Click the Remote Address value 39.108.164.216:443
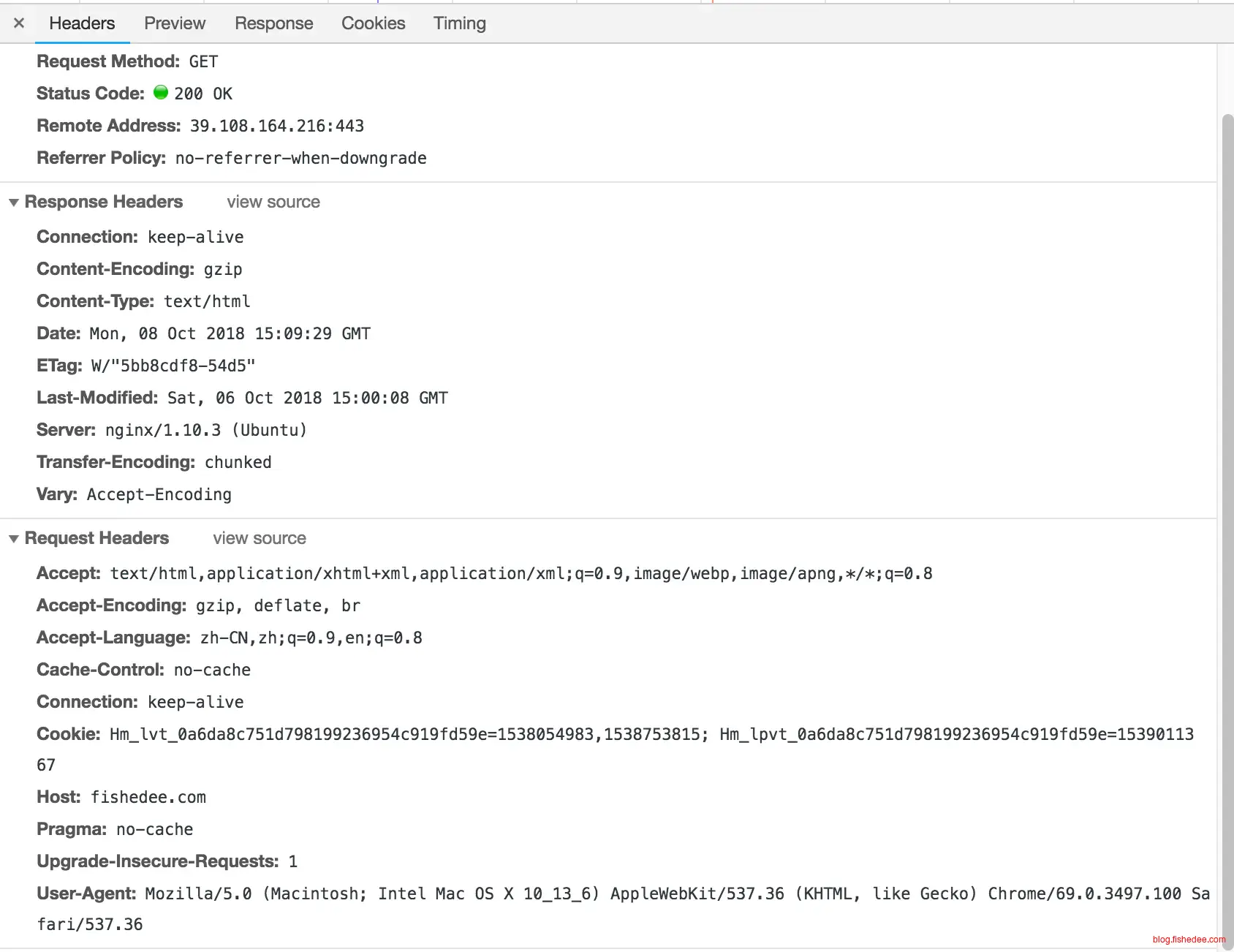This screenshot has height=952, width=1234. [276, 126]
